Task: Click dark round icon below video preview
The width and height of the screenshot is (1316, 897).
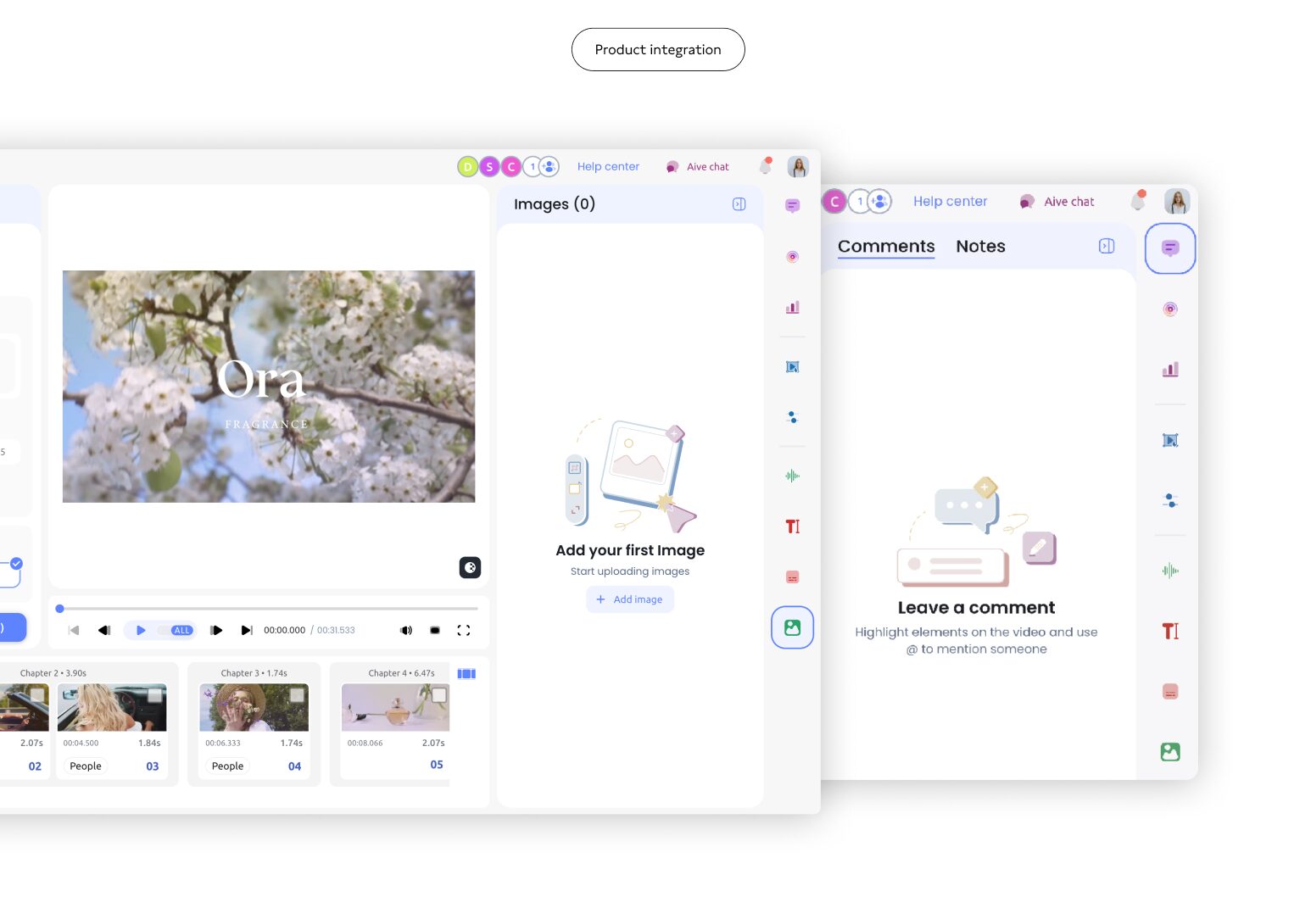Action: click(x=470, y=567)
